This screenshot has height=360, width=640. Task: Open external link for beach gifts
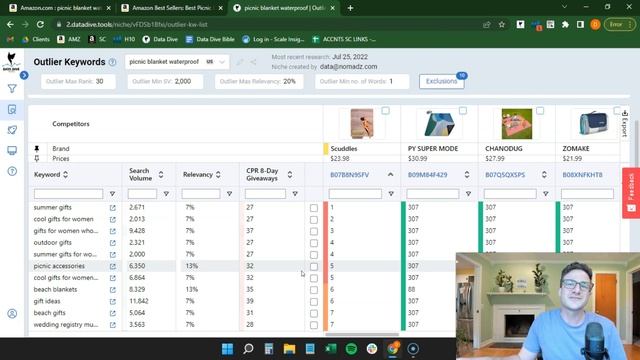(113, 313)
